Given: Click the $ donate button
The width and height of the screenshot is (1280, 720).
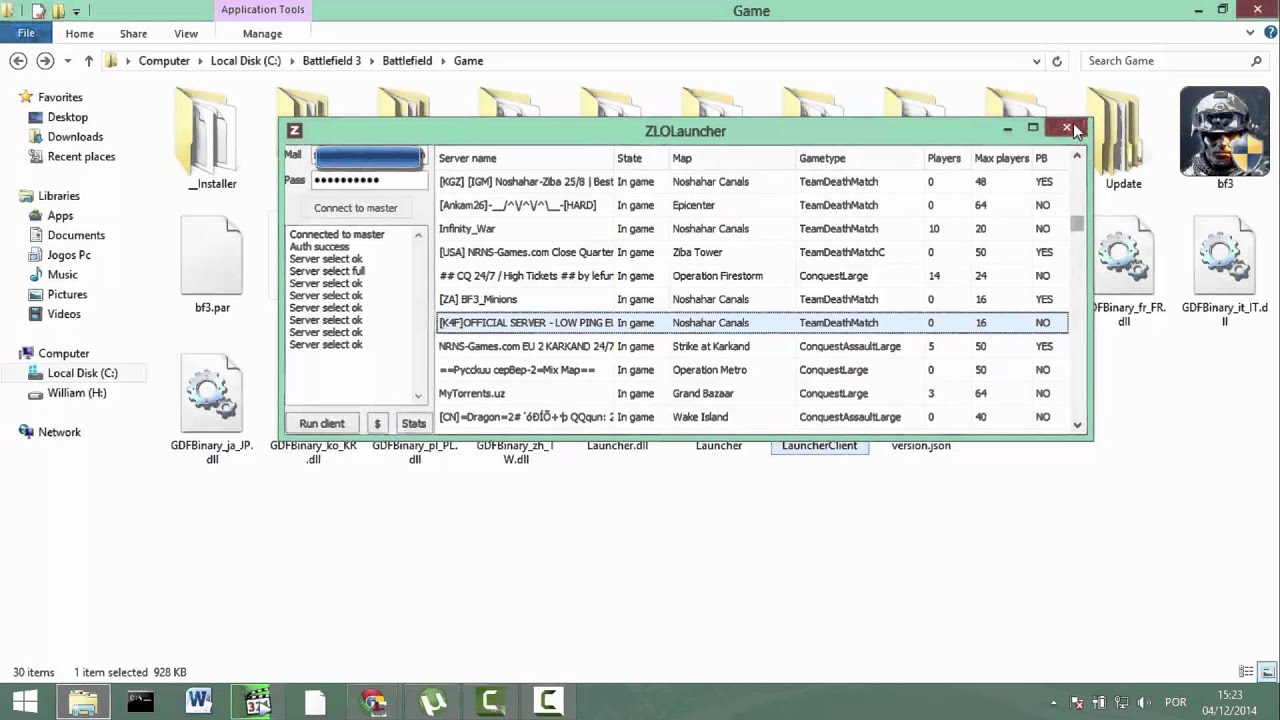Looking at the screenshot, I should point(377,423).
